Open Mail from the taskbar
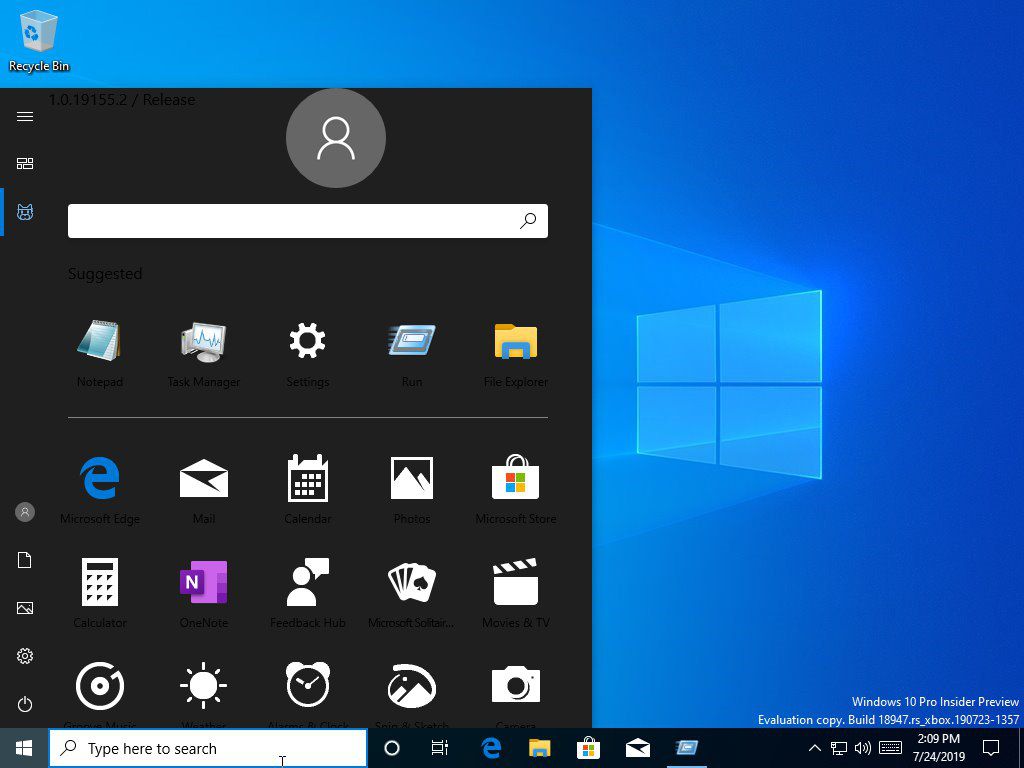The height and width of the screenshot is (768, 1024). click(637, 748)
